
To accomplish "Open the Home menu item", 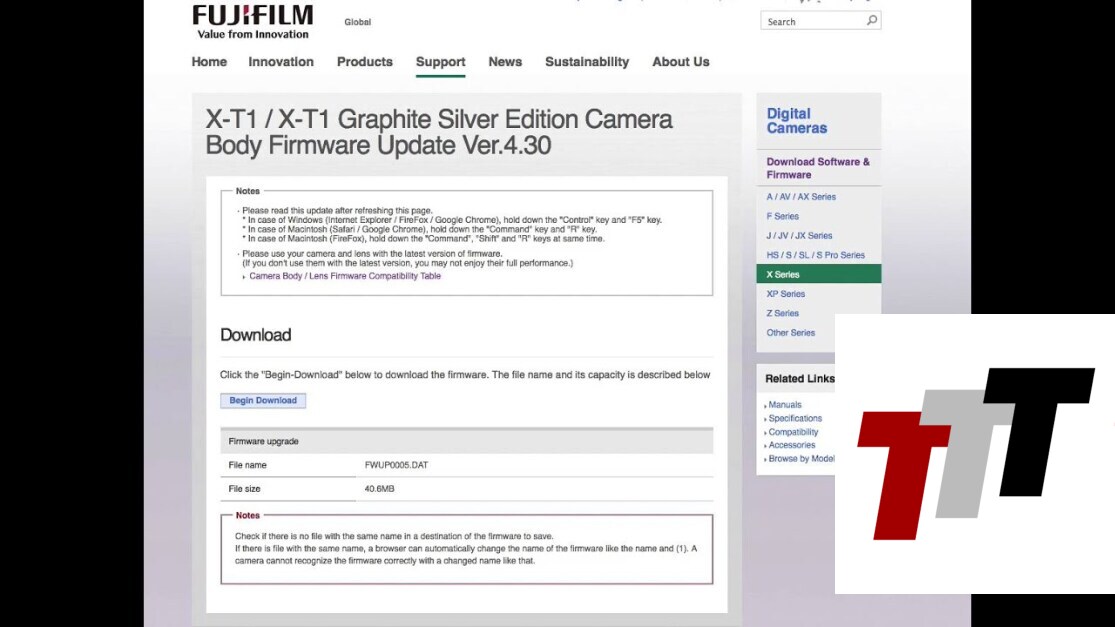I will pos(209,62).
